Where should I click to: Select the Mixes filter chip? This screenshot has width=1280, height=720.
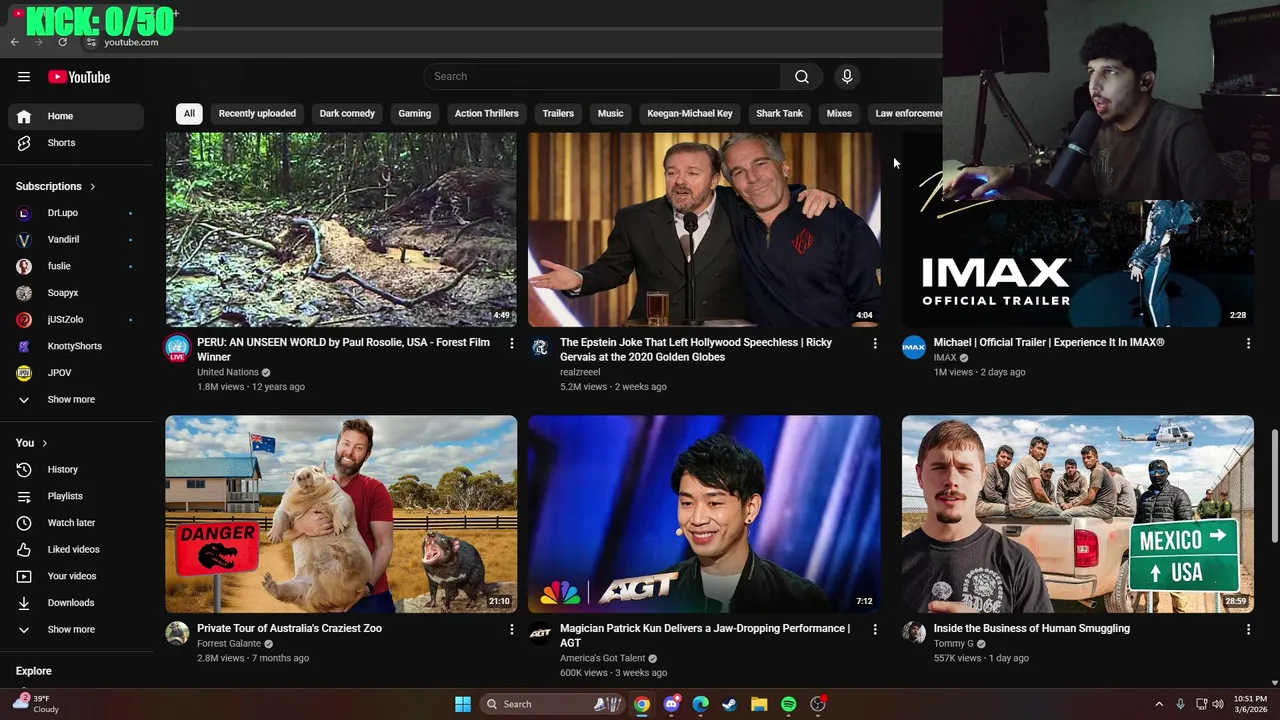click(x=839, y=114)
